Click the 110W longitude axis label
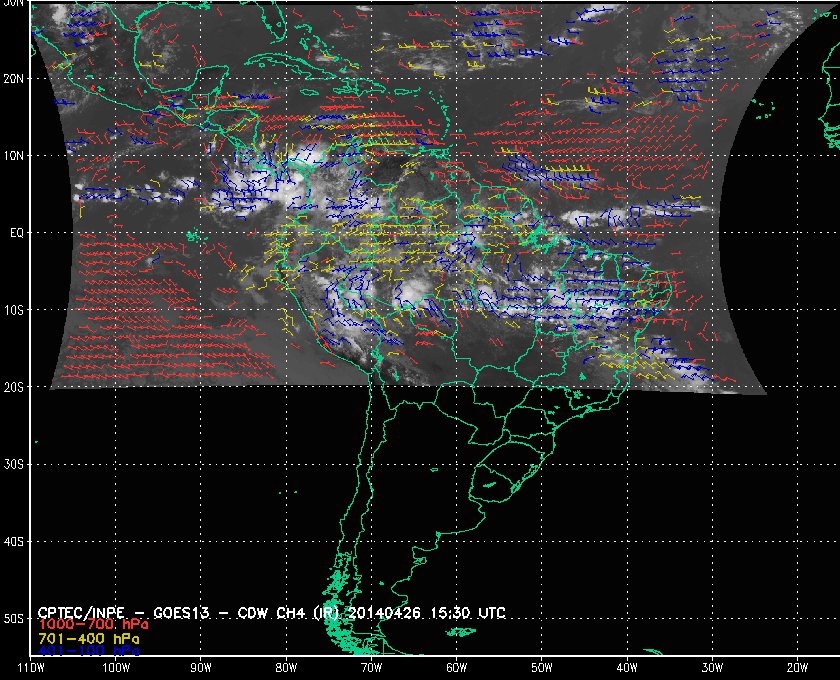840x680 pixels. [31, 667]
